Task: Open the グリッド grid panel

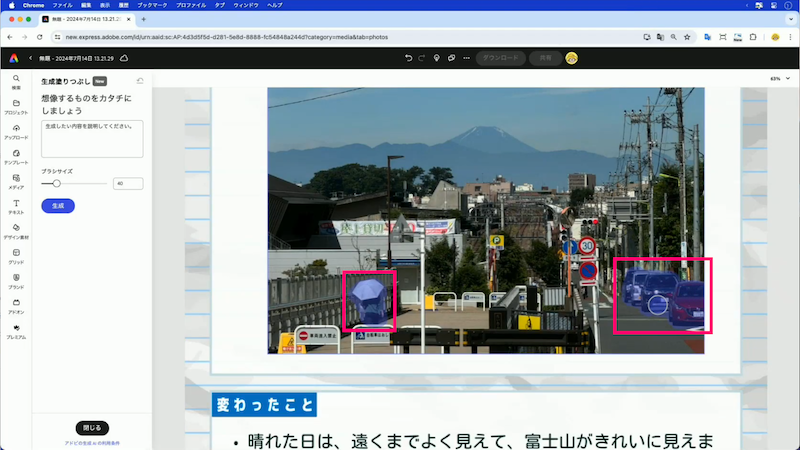Action: click(16, 257)
